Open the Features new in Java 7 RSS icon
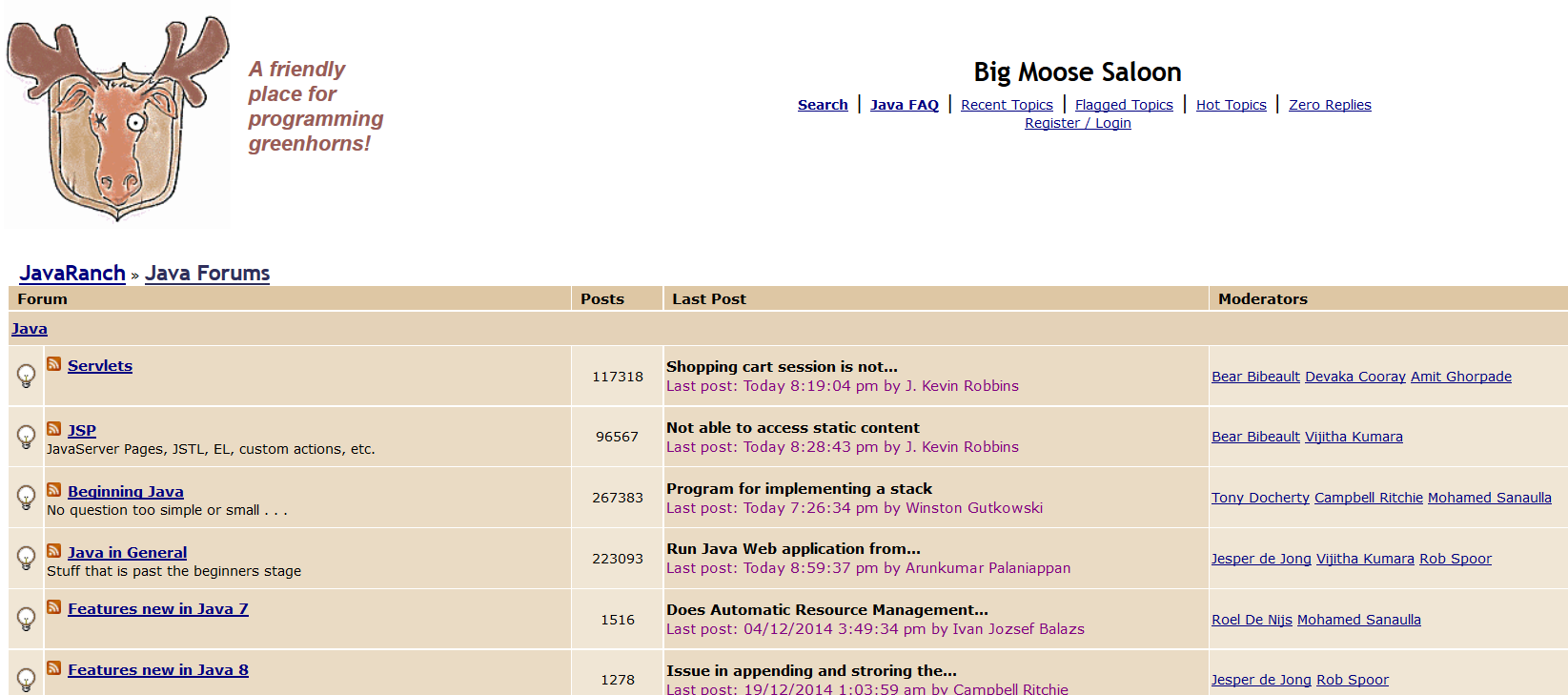The height and width of the screenshot is (695, 1568). point(54,607)
